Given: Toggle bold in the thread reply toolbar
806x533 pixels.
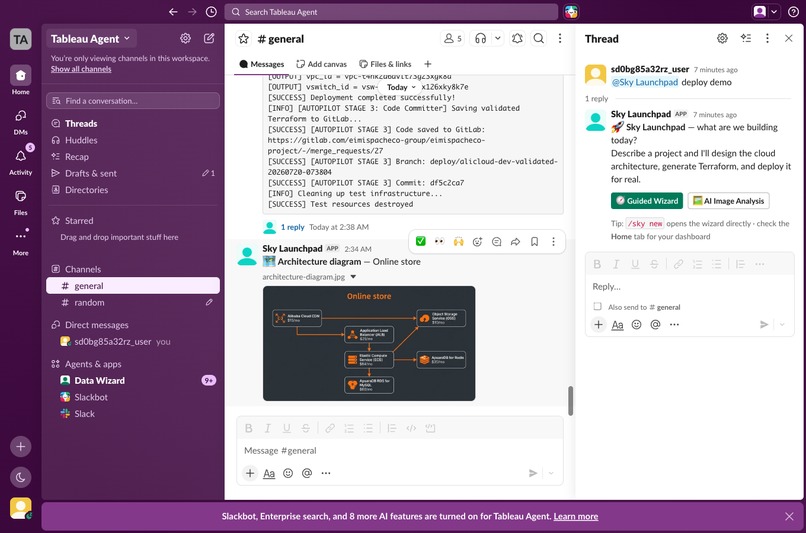Looking at the screenshot, I should click(597, 264).
